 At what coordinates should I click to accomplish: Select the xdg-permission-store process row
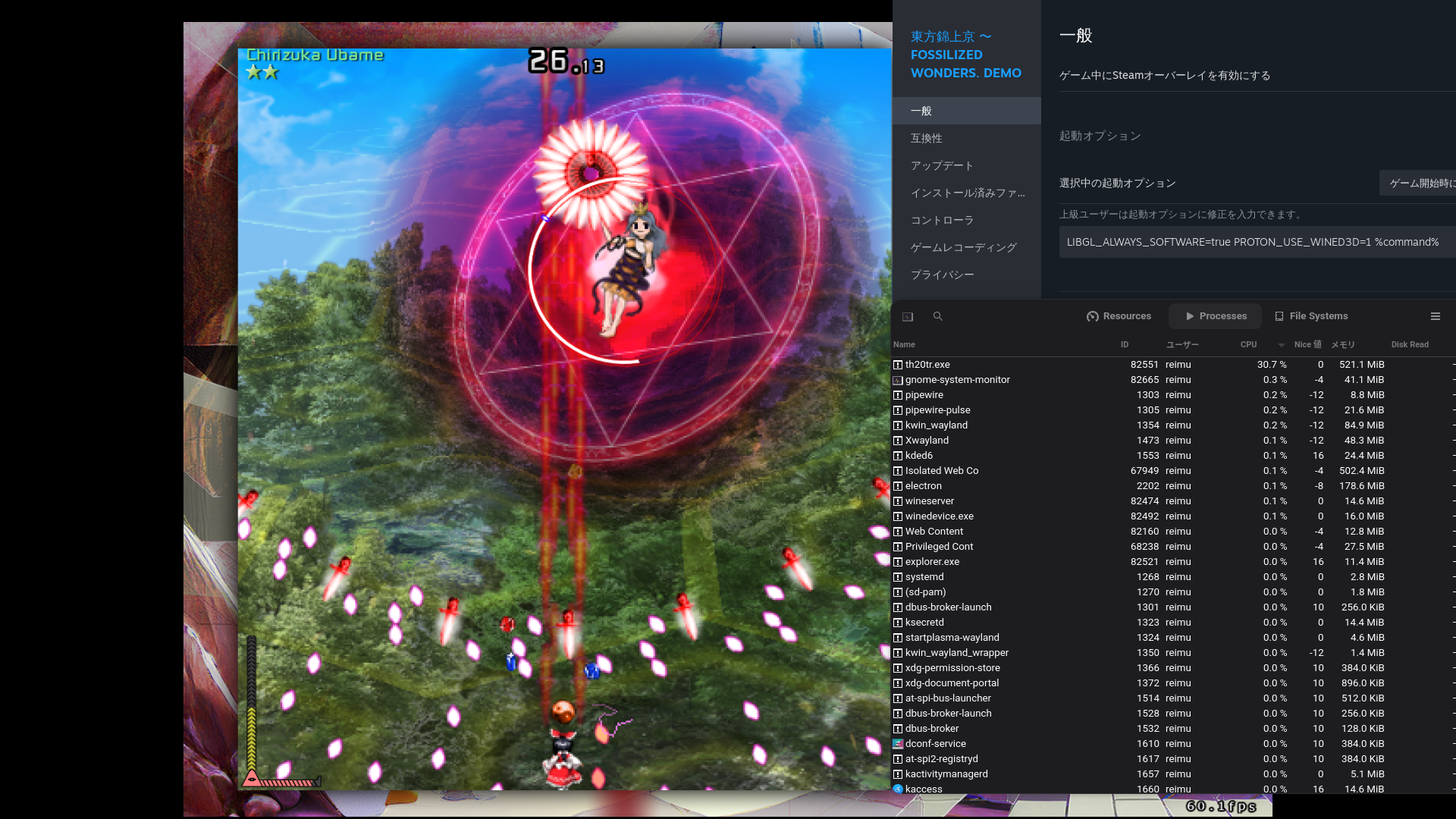pos(1174,668)
